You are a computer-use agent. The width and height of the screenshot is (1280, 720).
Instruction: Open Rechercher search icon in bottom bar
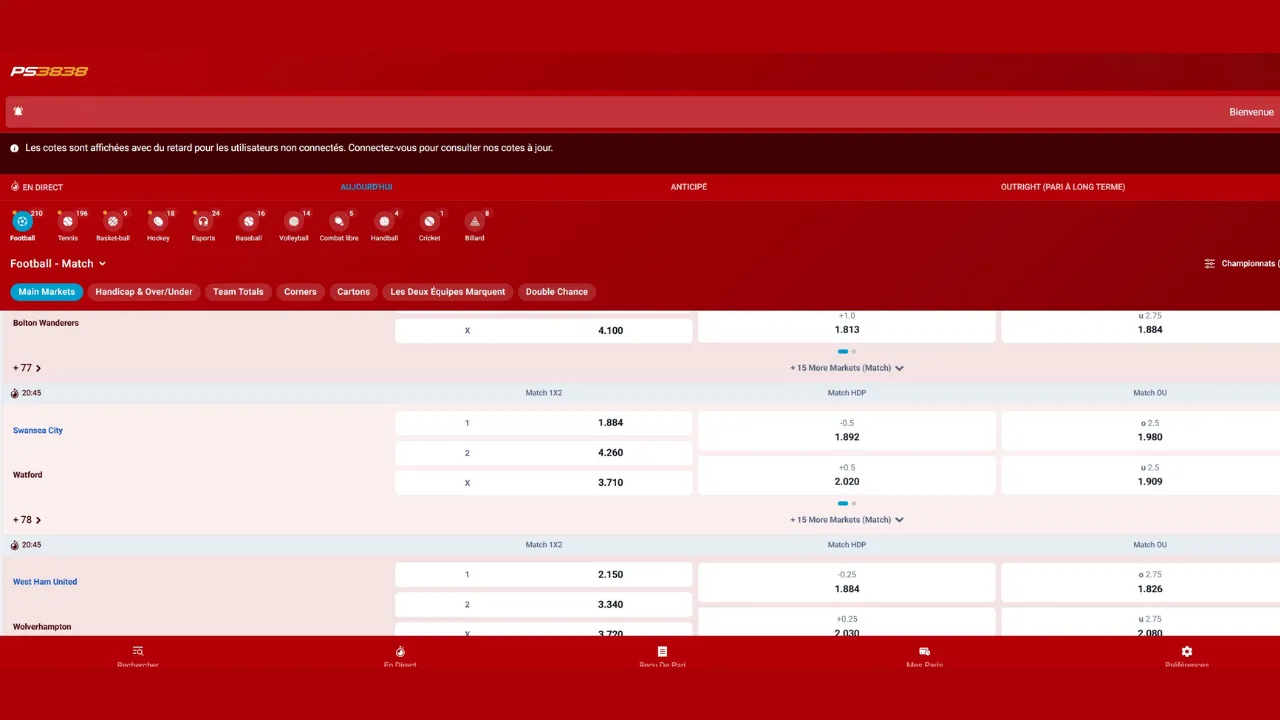point(138,651)
